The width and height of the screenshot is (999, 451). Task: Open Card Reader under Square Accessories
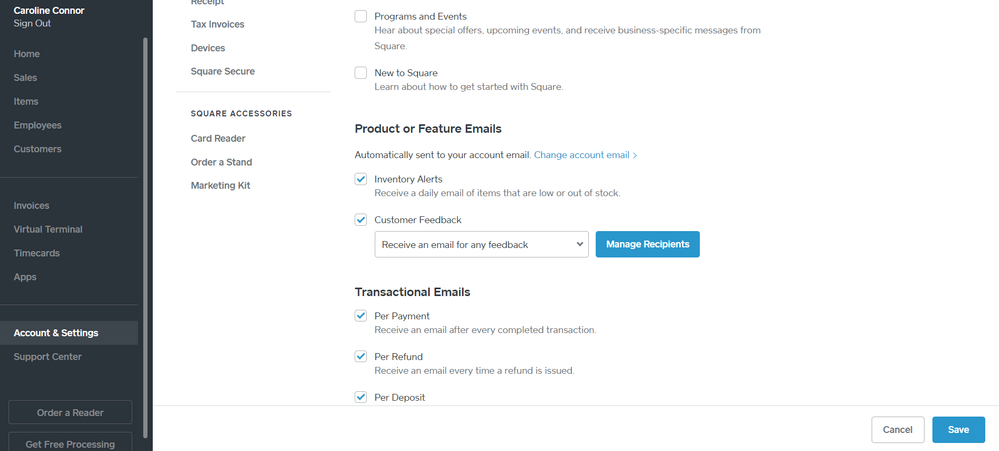click(218, 139)
